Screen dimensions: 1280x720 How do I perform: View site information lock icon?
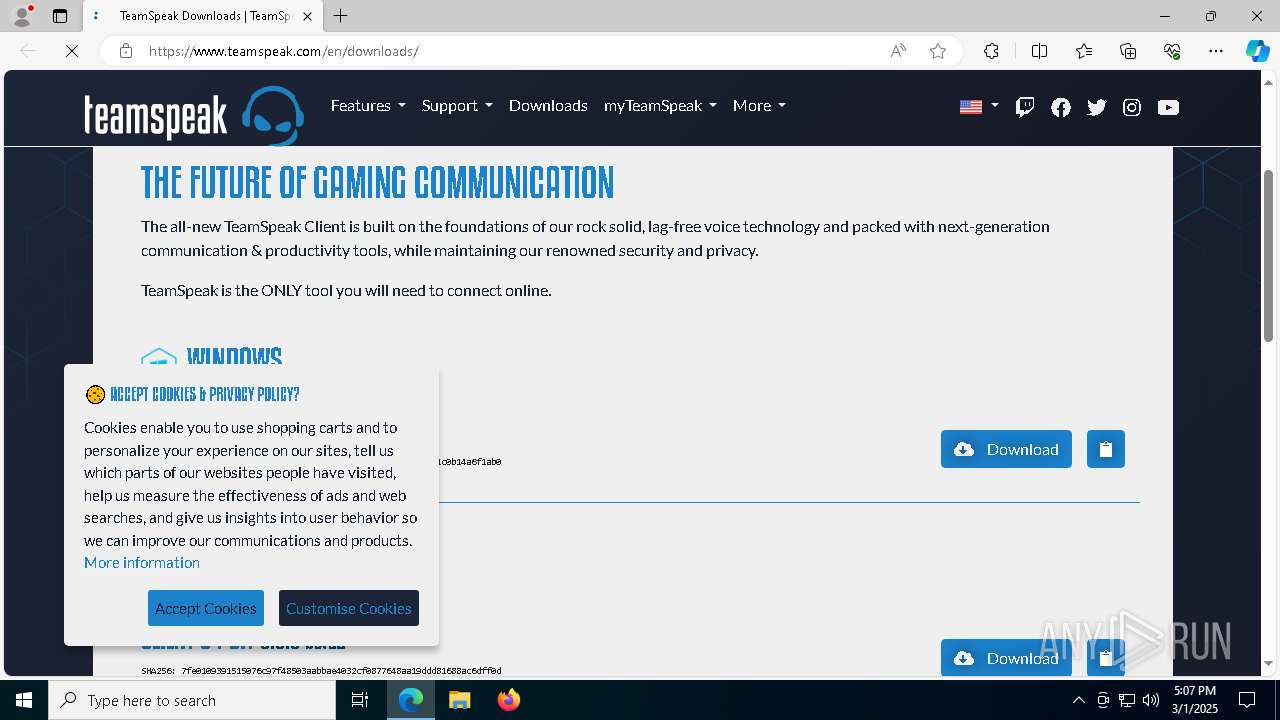tap(126, 51)
